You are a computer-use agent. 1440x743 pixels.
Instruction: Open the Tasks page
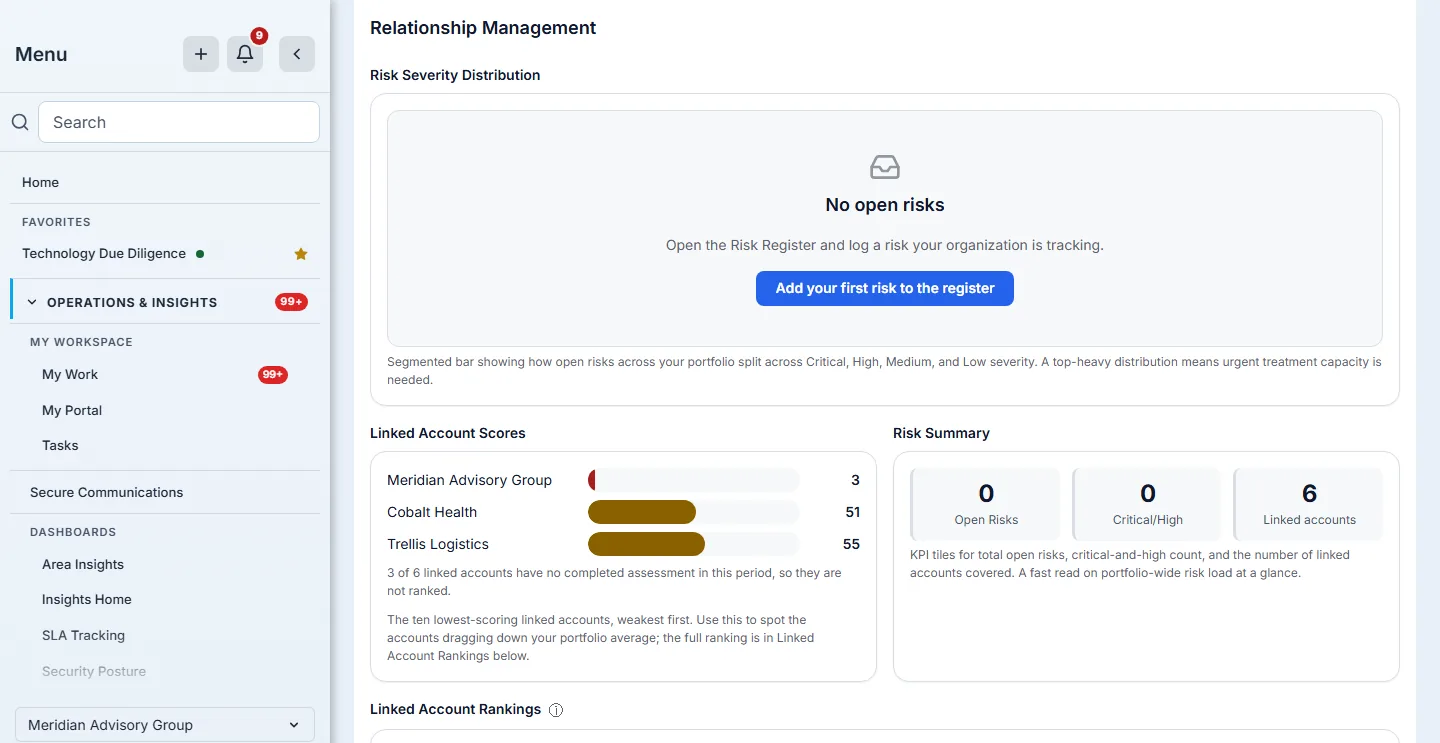(60, 445)
